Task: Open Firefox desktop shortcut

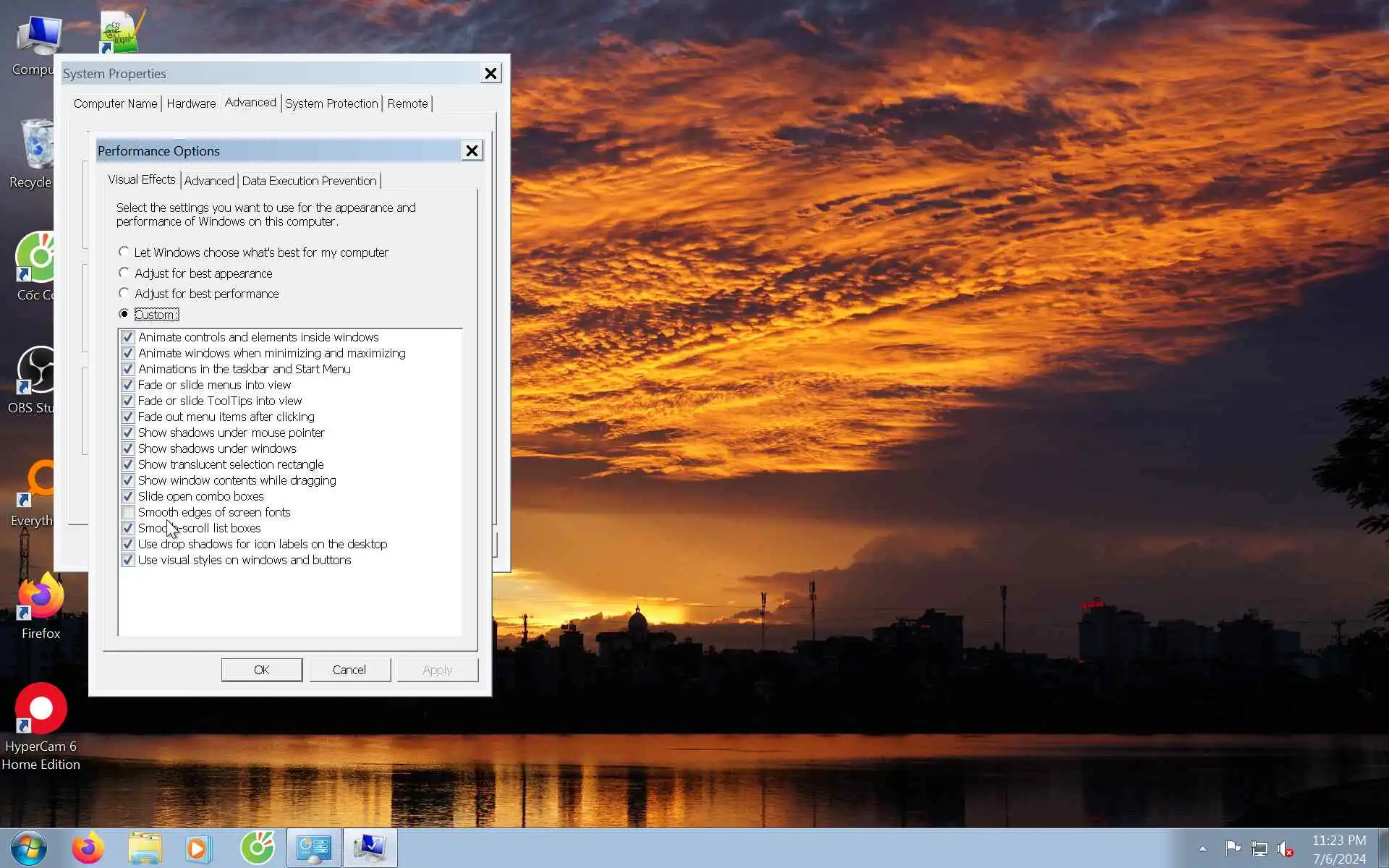Action: [41, 597]
